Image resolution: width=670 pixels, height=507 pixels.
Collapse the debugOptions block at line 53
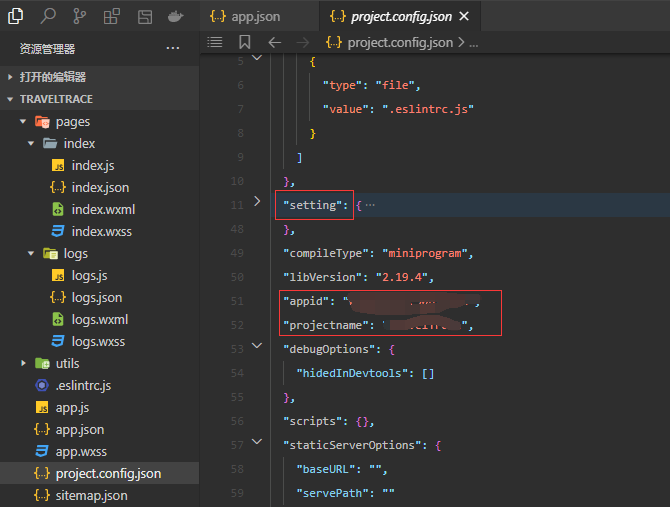[x=257, y=346]
